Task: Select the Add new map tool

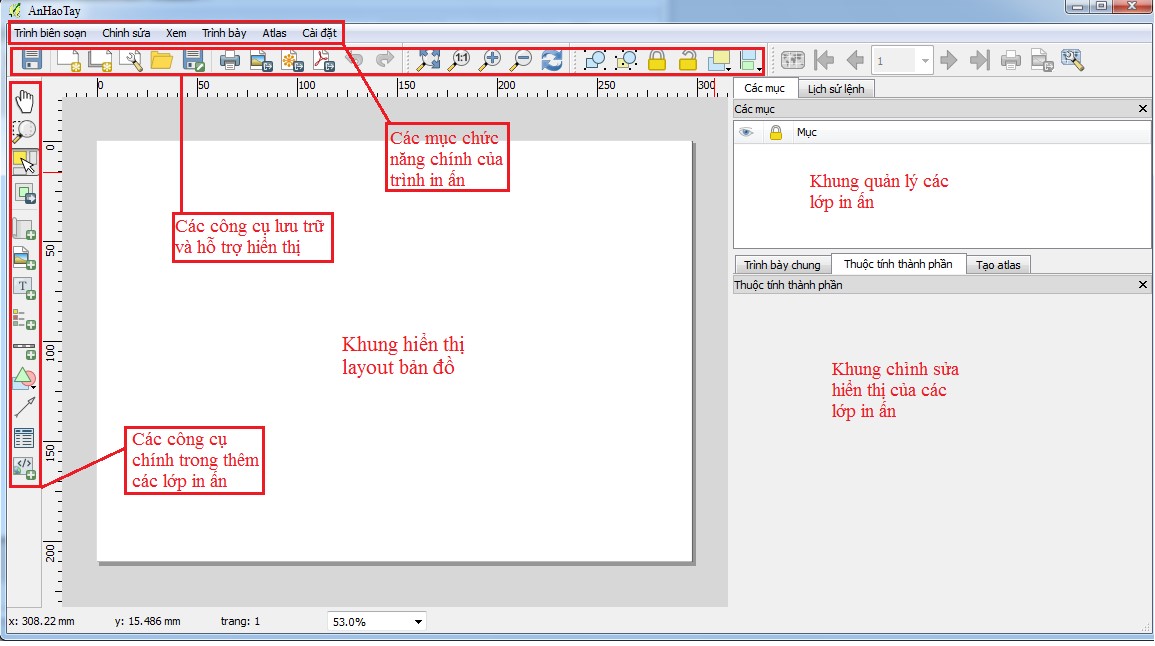Action: [x=24, y=228]
